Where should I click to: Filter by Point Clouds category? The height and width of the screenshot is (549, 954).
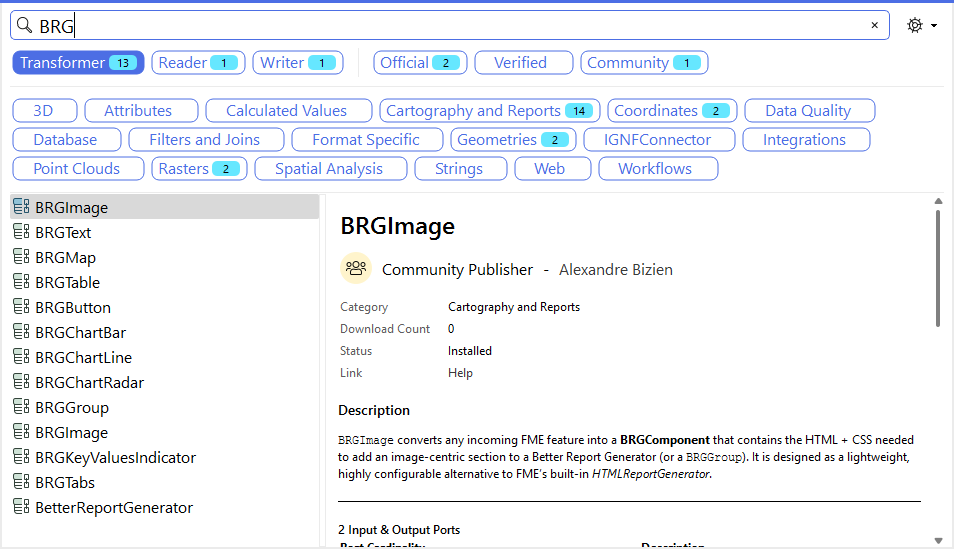[x=78, y=169]
